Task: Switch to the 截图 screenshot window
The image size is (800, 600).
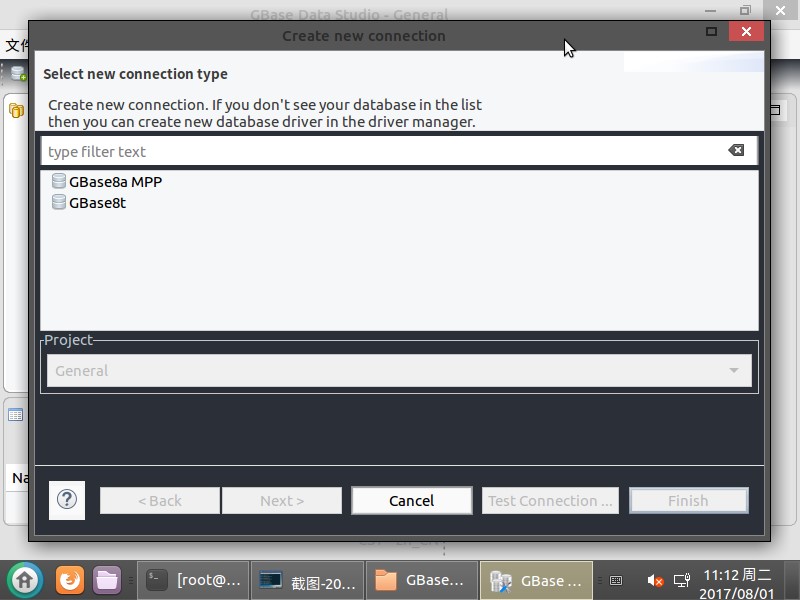Action: pos(307,580)
